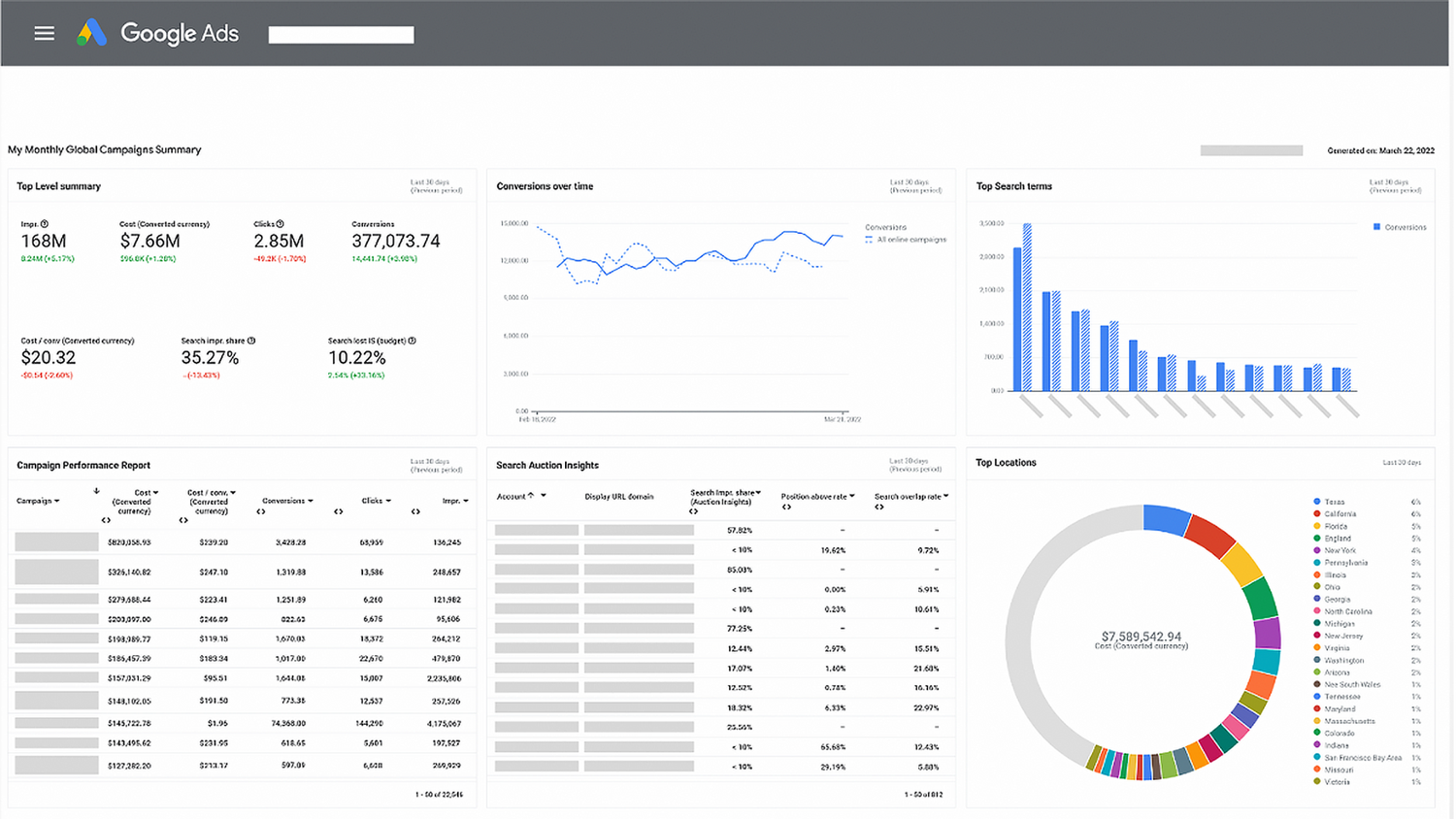This screenshot has width=1456, height=819.
Task: Show info for Impr. metric
Action: point(45,224)
